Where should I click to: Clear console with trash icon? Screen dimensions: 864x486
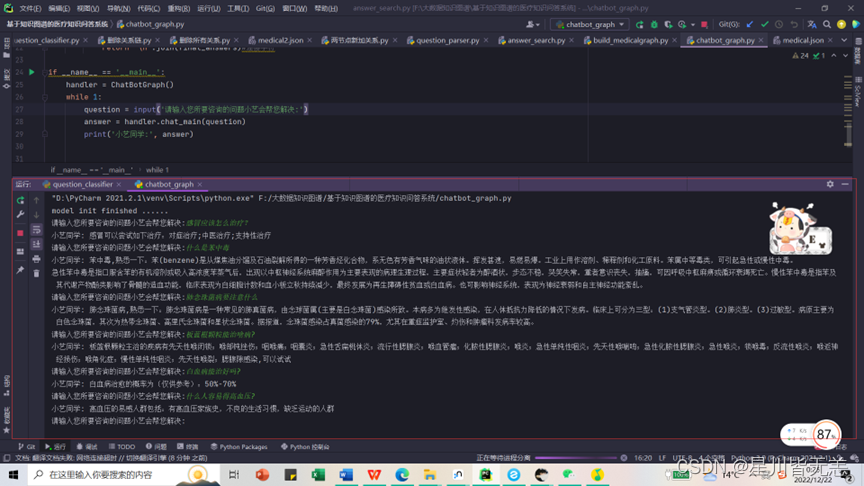pos(36,273)
